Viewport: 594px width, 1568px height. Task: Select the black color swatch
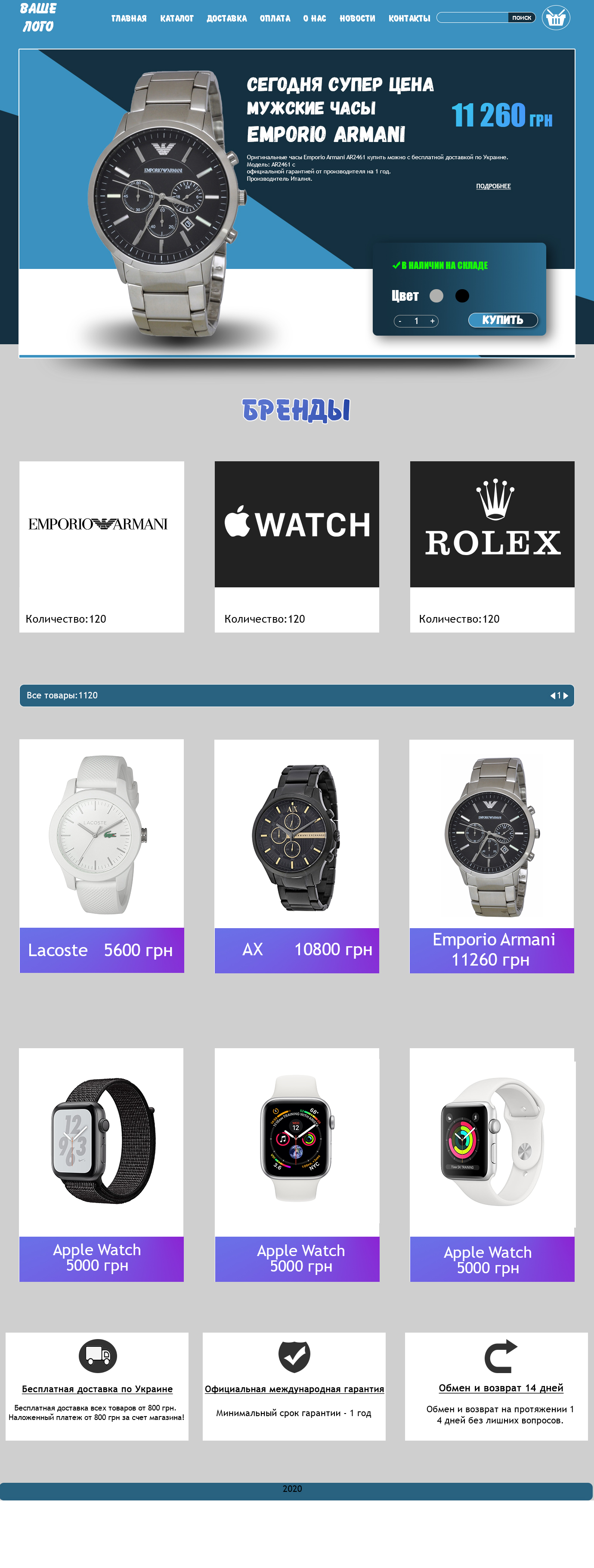[x=463, y=296]
